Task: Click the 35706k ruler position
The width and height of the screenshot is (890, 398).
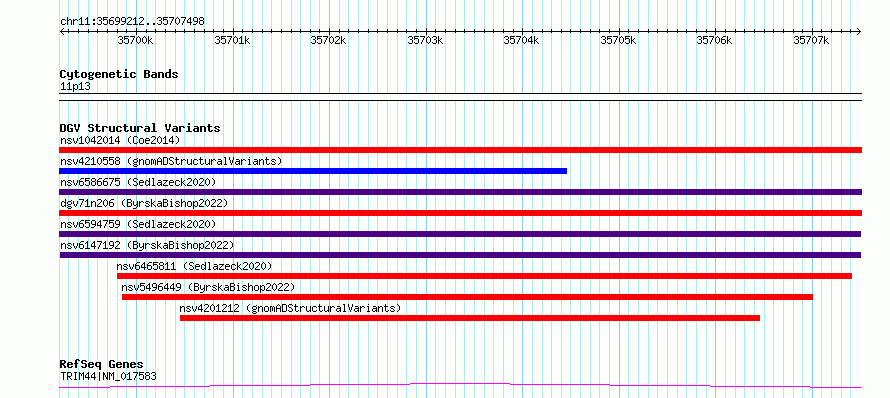Action: pyautogui.click(x=715, y=41)
